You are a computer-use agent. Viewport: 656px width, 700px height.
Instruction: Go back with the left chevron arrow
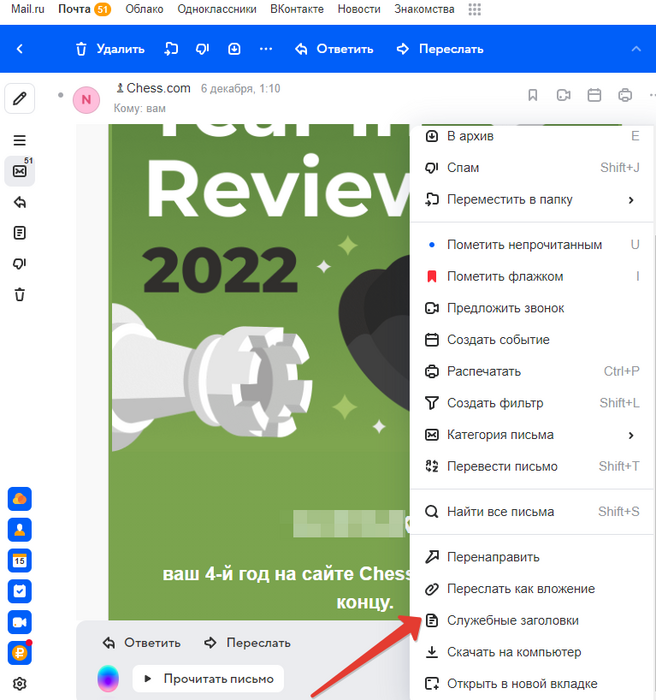pyautogui.click(x=20, y=49)
